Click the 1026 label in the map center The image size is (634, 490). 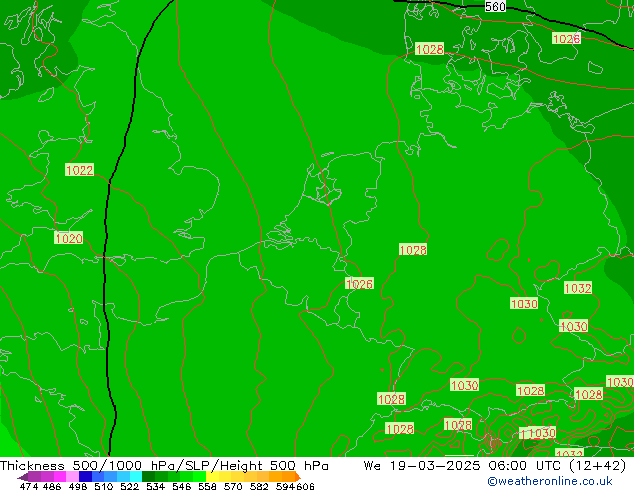(x=359, y=284)
